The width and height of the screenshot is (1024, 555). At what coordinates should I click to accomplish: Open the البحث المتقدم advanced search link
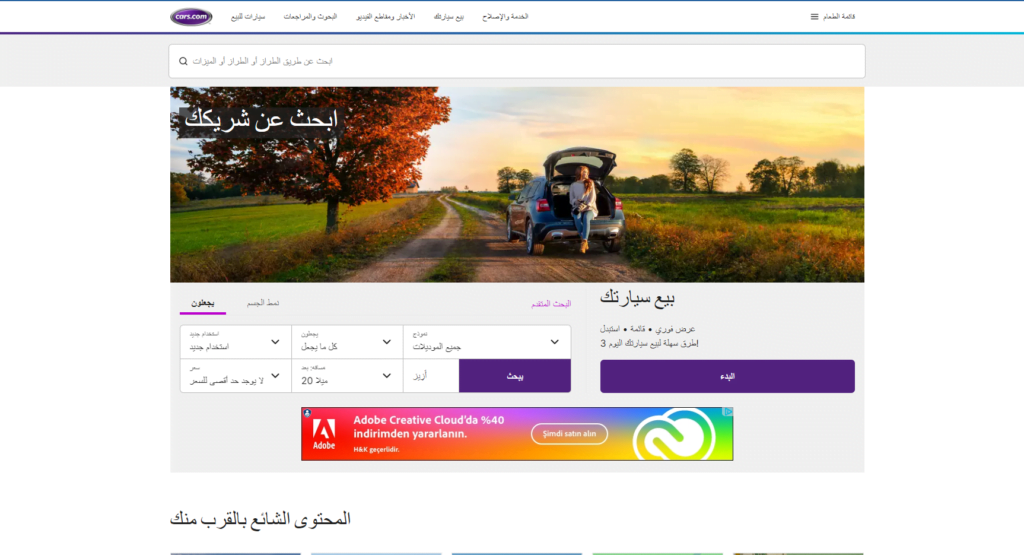click(x=550, y=303)
